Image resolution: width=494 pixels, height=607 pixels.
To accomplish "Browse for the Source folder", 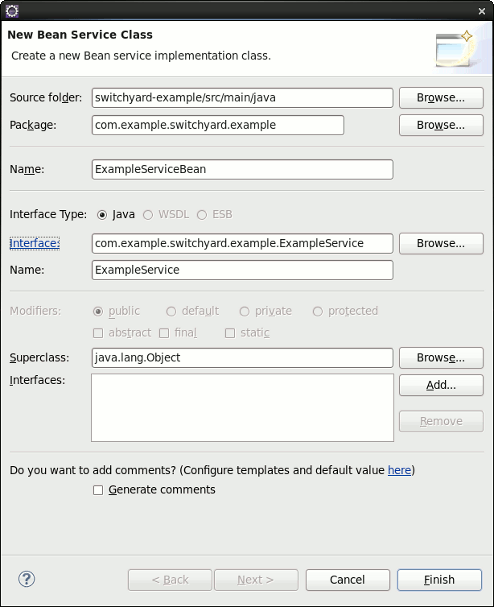I will pyautogui.click(x=441, y=98).
